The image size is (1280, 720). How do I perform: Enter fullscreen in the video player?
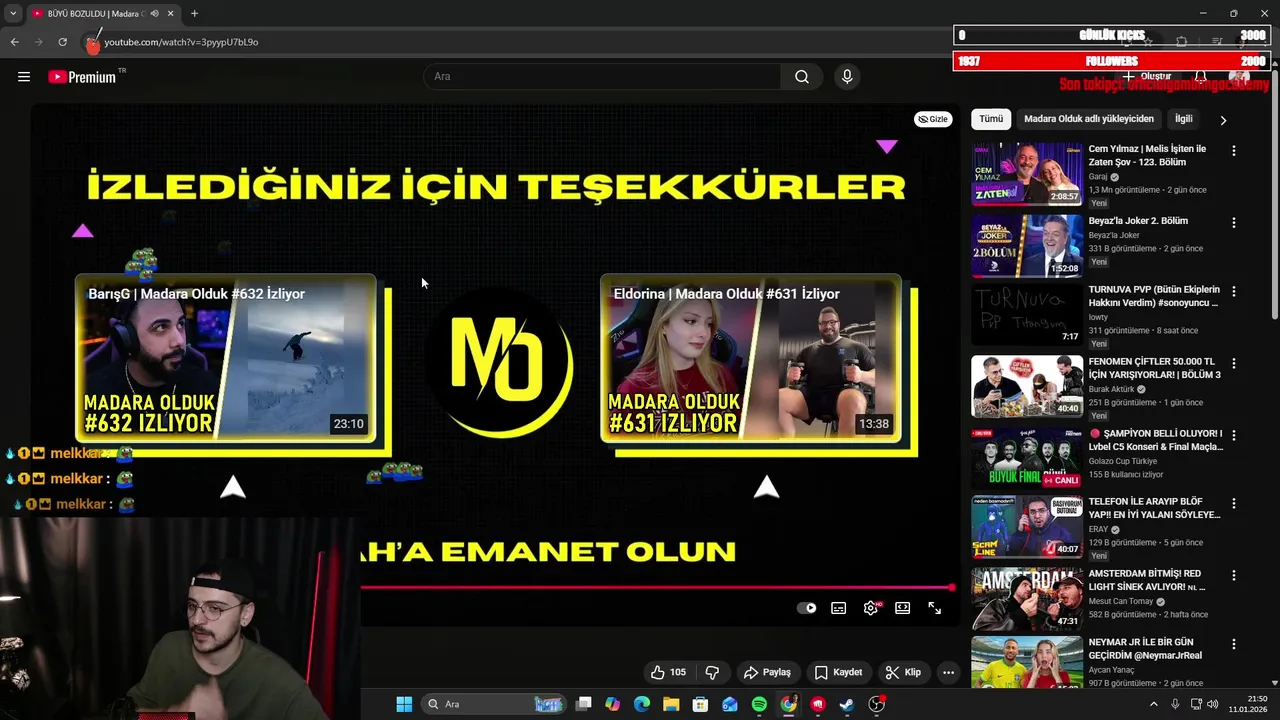(x=935, y=608)
